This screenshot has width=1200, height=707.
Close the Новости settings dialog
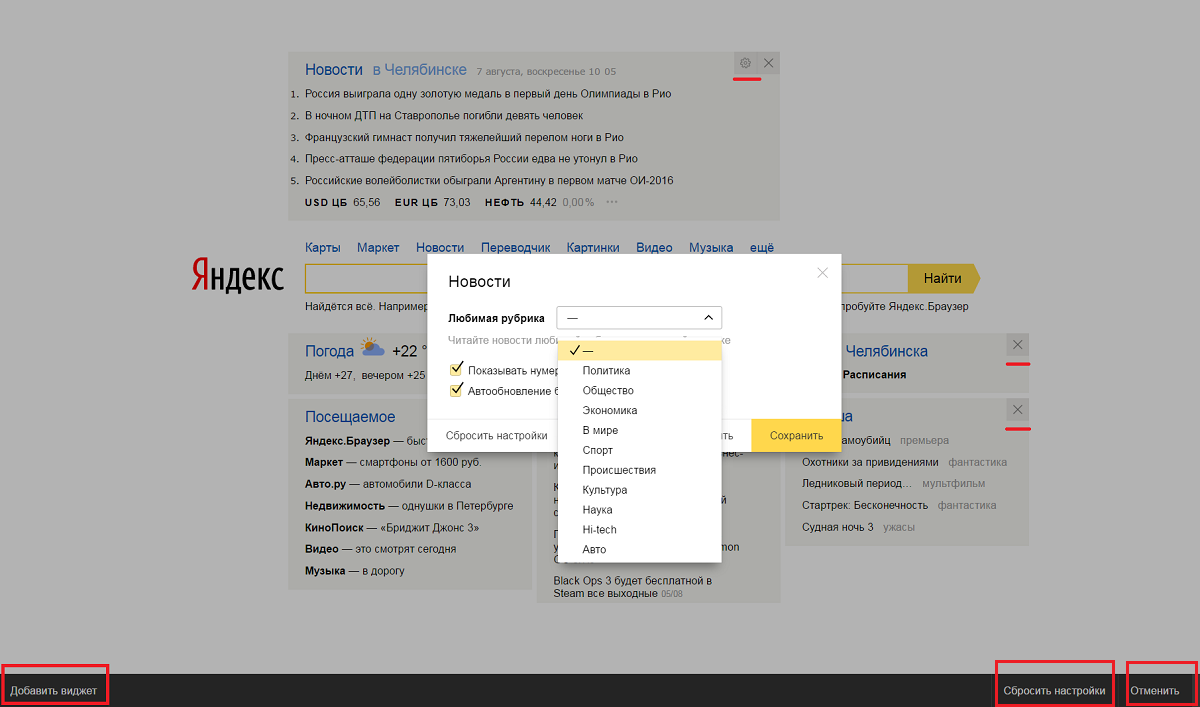point(822,273)
